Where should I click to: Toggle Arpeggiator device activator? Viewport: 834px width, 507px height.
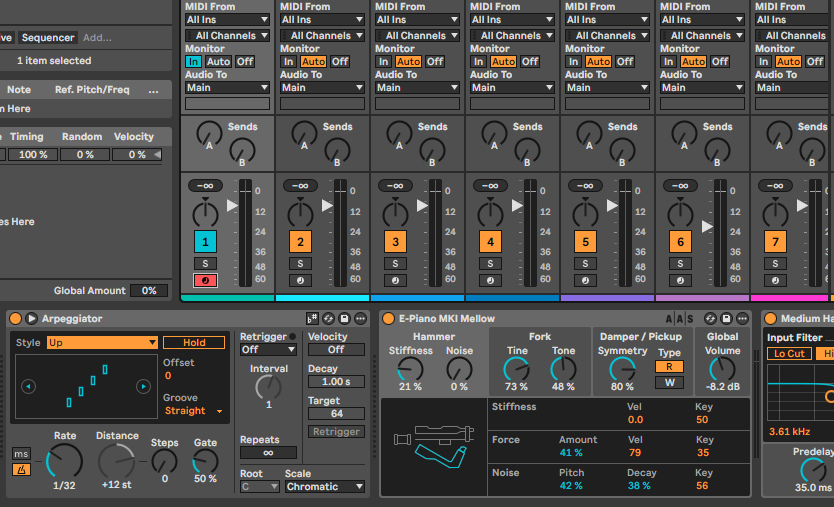click(15, 319)
